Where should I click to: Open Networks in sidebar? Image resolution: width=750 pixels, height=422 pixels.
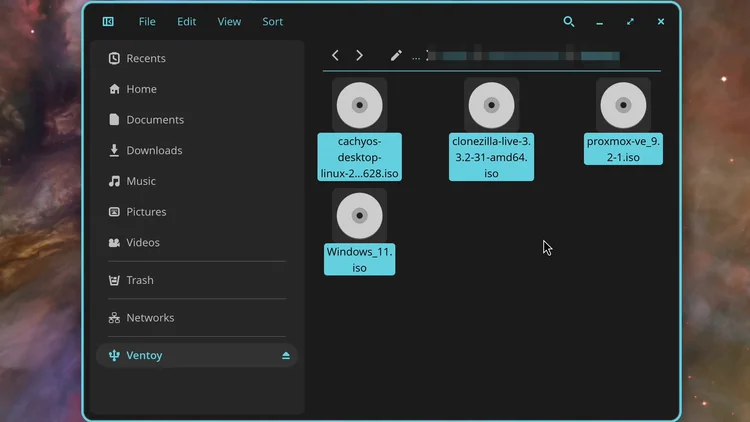click(x=197, y=318)
